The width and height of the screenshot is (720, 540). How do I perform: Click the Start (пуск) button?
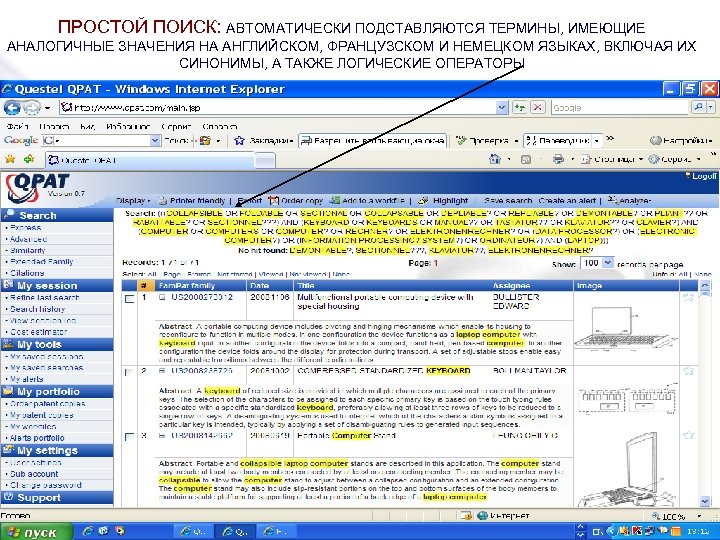[37, 532]
